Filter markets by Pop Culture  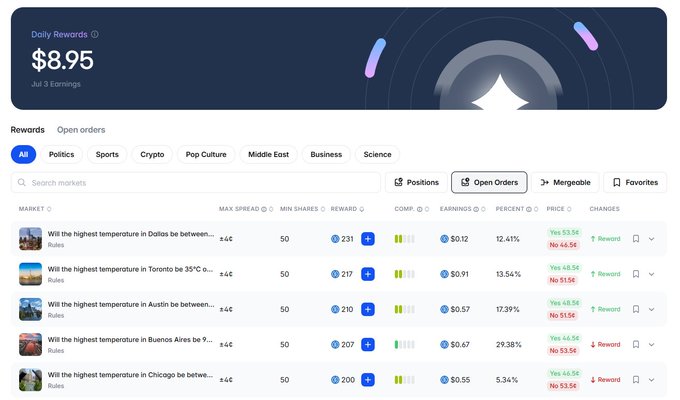(x=206, y=154)
